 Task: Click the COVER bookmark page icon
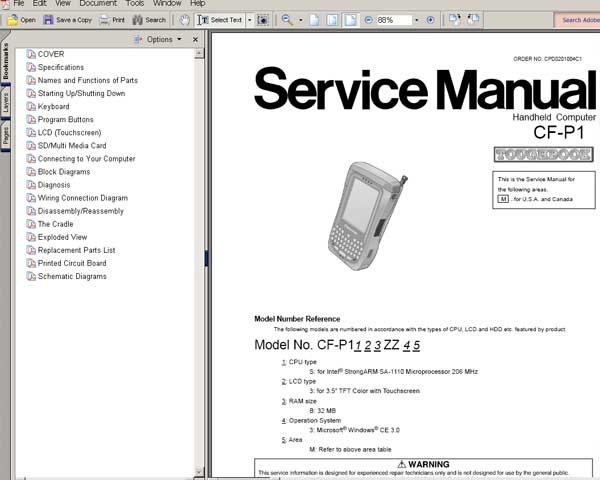point(31,54)
